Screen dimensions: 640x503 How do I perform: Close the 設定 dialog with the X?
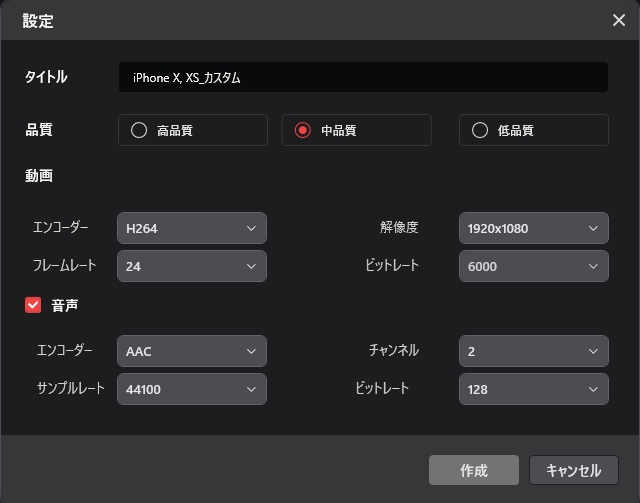pyautogui.click(x=619, y=20)
